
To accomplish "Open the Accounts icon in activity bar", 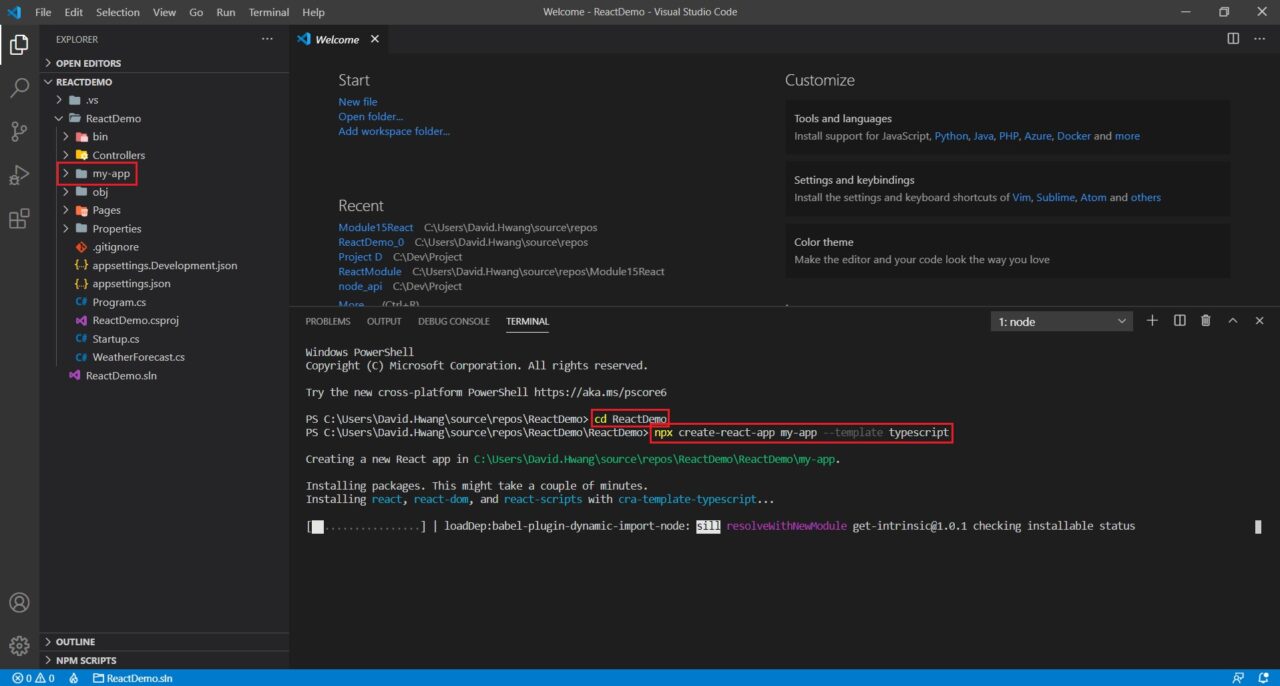I will [19, 603].
